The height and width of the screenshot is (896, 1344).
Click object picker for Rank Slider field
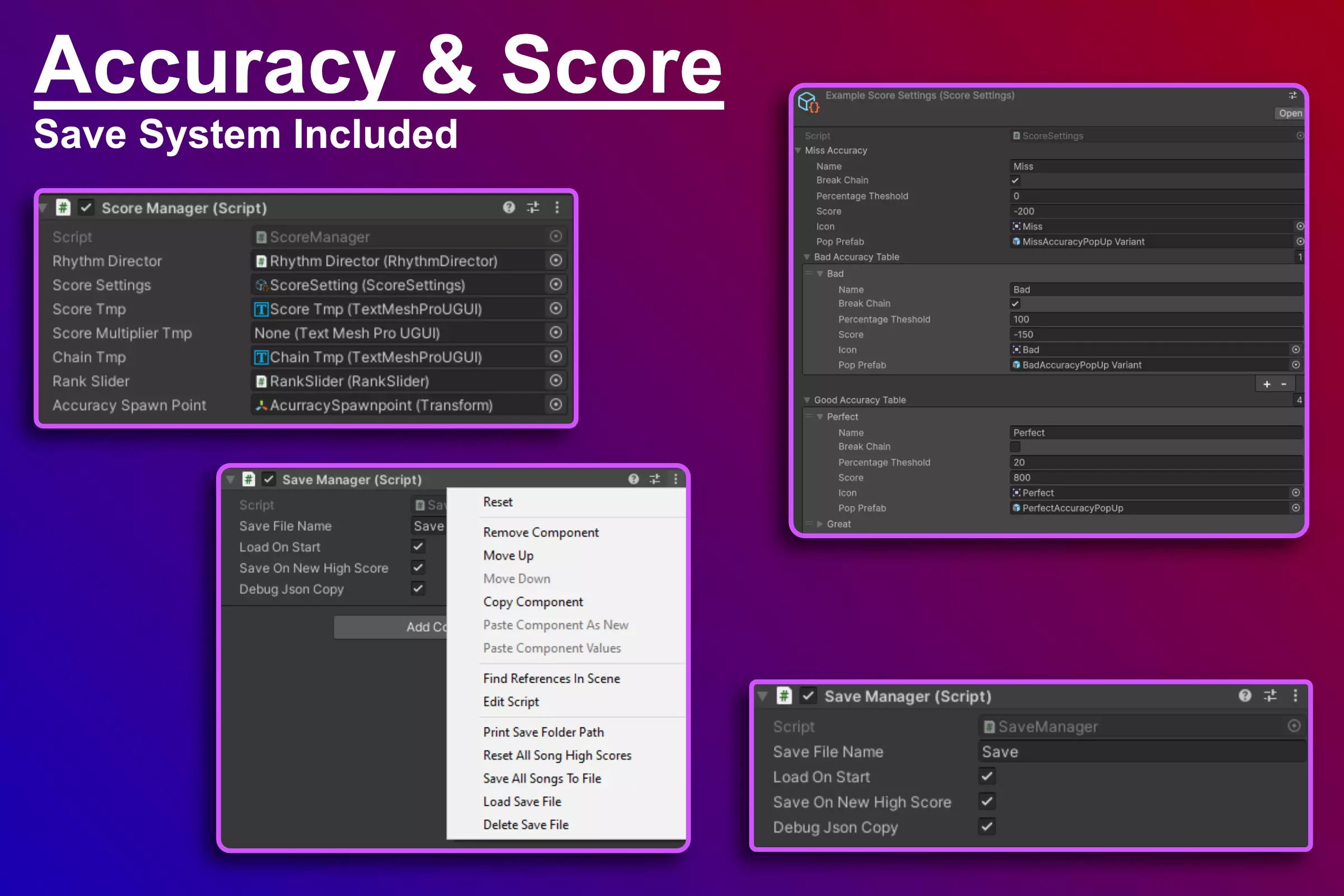[556, 381]
